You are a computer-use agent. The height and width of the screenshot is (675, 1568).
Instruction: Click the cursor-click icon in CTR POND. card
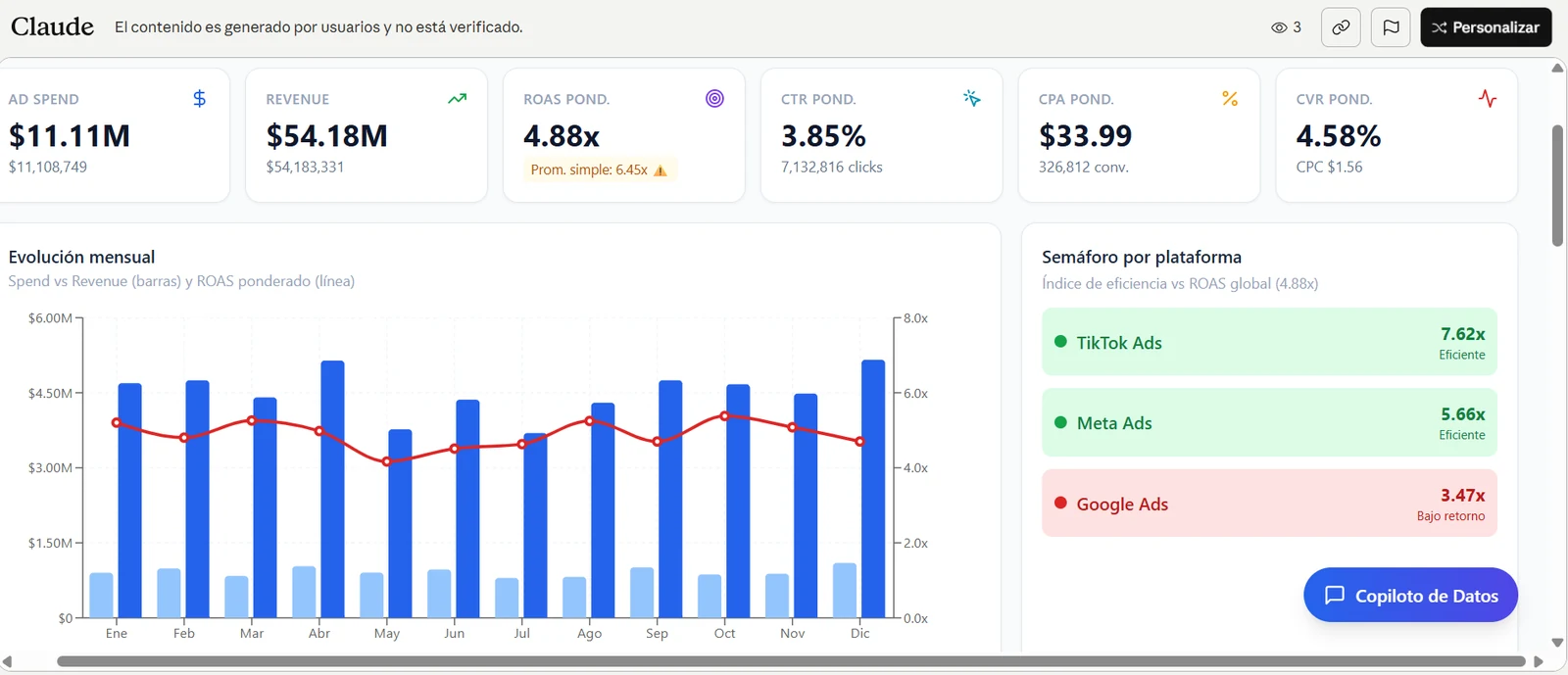click(x=972, y=99)
